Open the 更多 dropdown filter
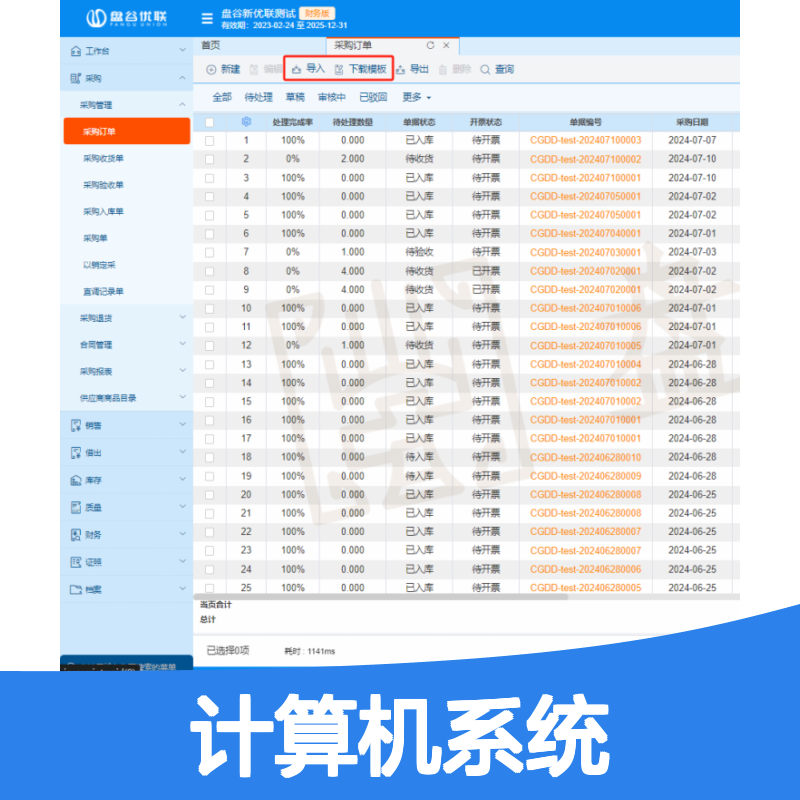 416,97
